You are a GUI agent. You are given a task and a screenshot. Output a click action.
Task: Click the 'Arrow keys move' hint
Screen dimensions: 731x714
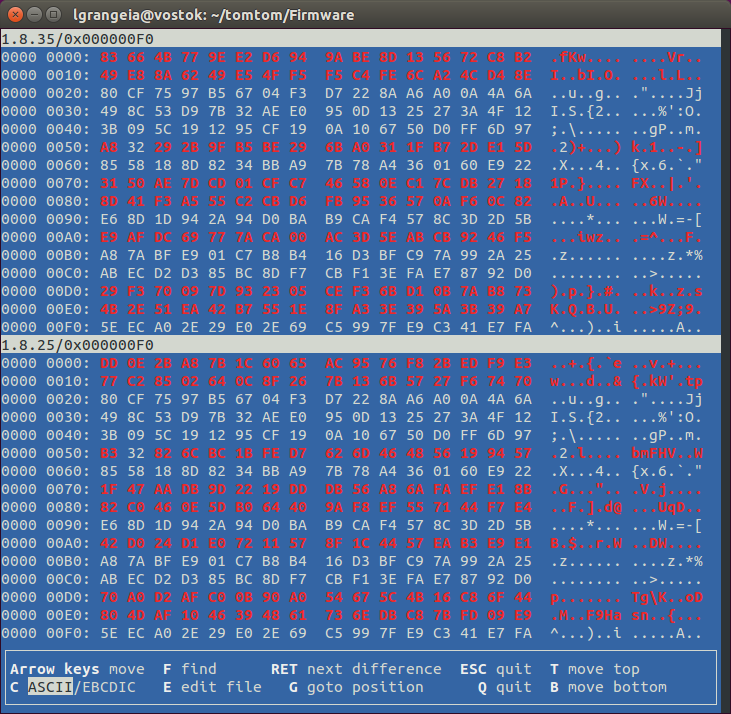[77, 669]
